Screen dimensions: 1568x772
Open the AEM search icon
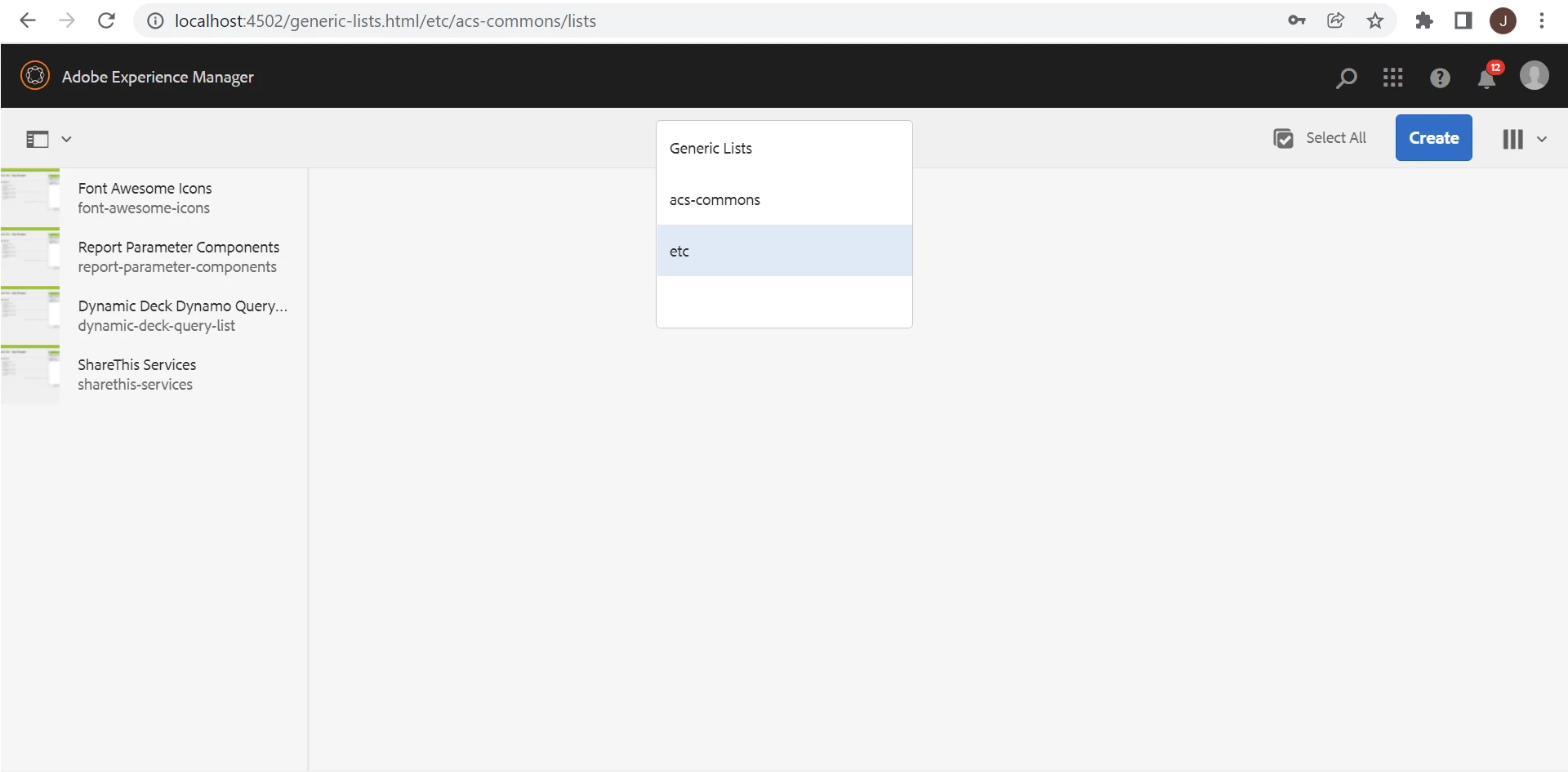click(x=1346, y=78)
